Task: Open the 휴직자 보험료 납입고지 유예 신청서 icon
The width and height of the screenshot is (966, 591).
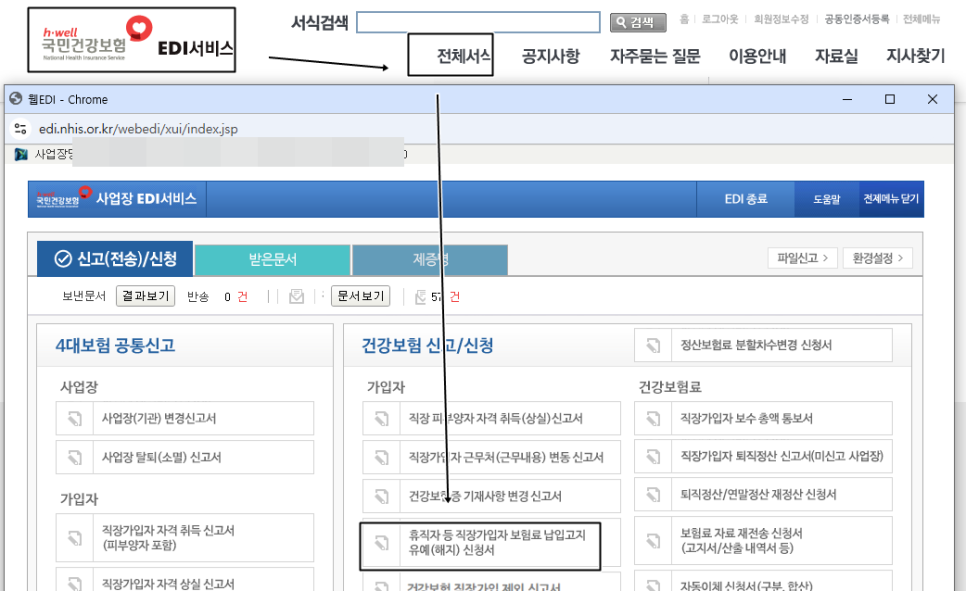Action: [380, 545]
